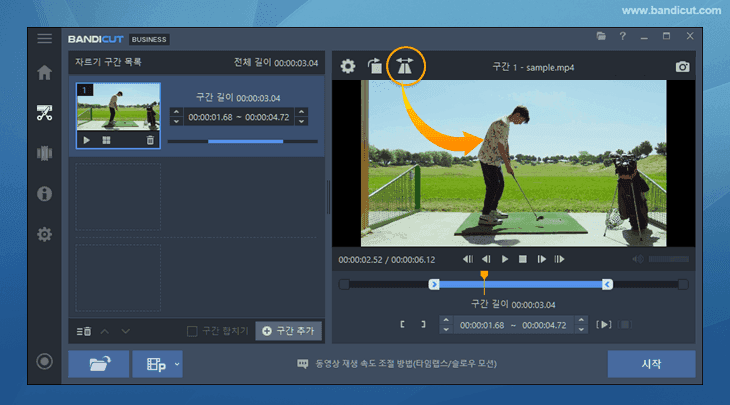
Task: Delete segment 1 with trash icon
Action: pos(150,140)
